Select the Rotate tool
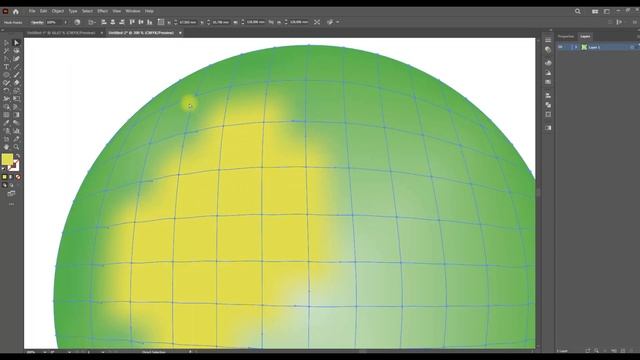Viewport: 640px width, 360px height. (6, 91)
